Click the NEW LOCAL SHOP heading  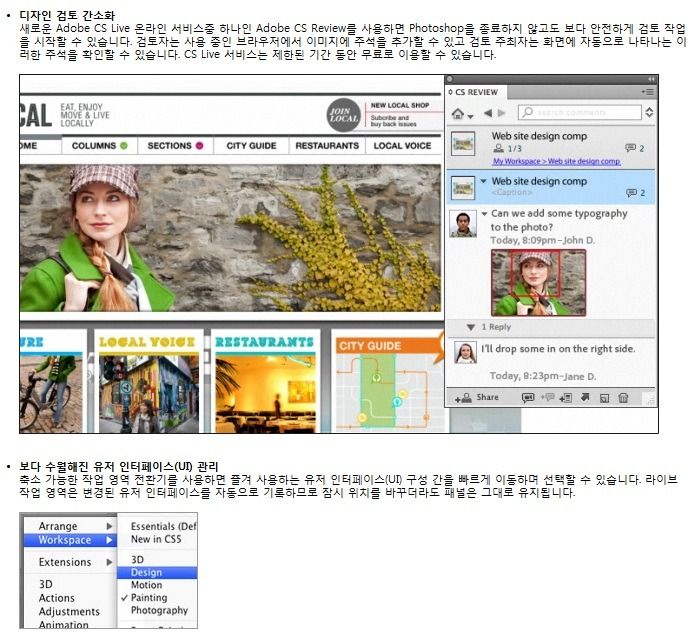[400, 106]
